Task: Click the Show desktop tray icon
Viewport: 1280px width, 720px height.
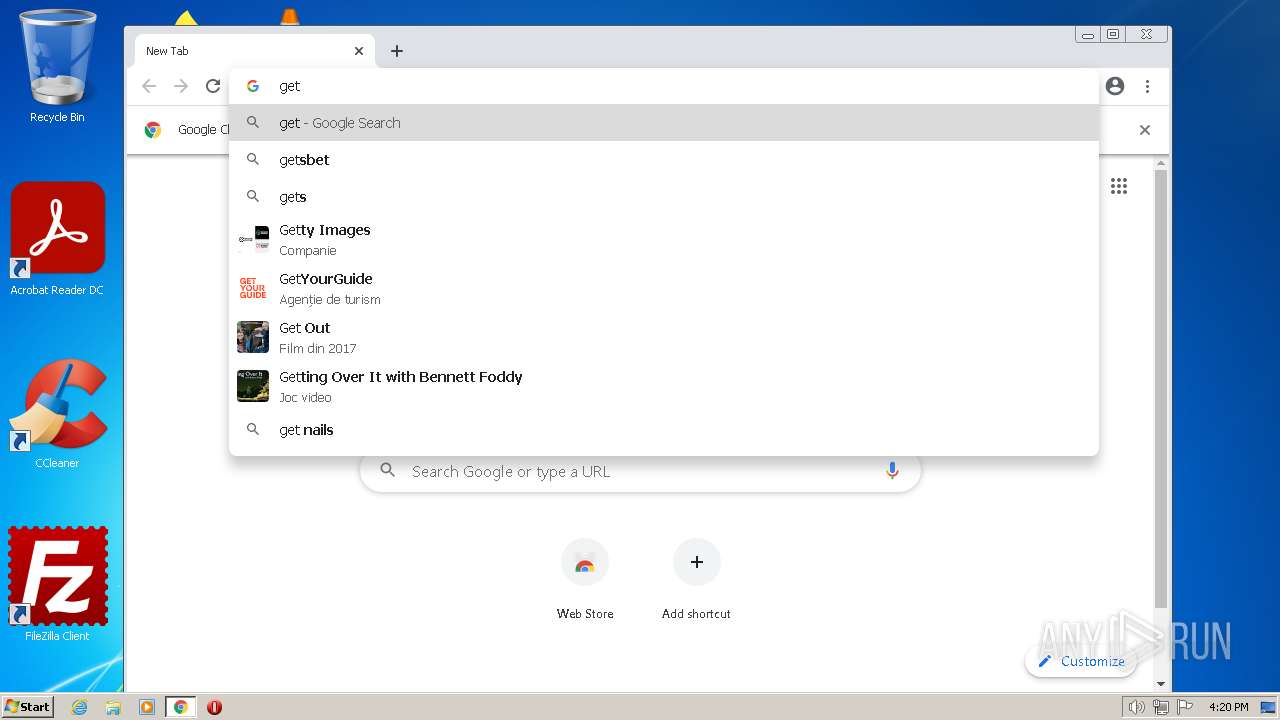Action: 1268,707
